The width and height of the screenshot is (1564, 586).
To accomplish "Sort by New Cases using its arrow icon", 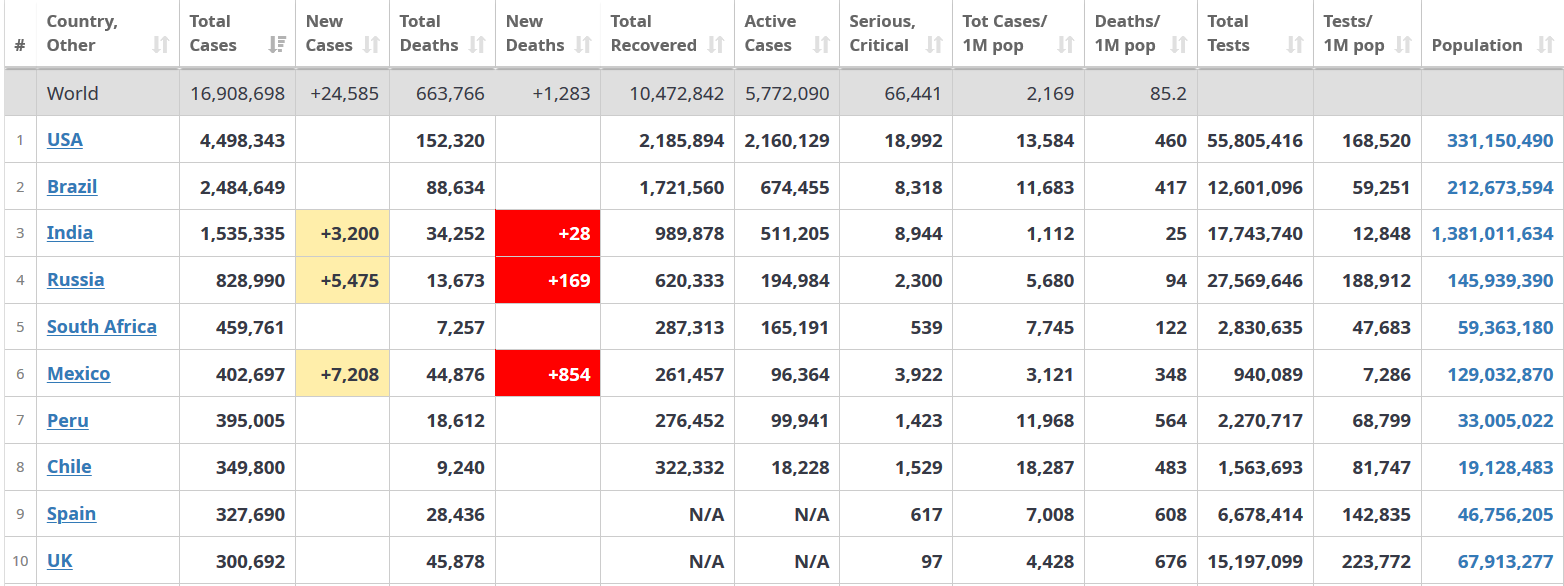I will click(x=372, y=45).
